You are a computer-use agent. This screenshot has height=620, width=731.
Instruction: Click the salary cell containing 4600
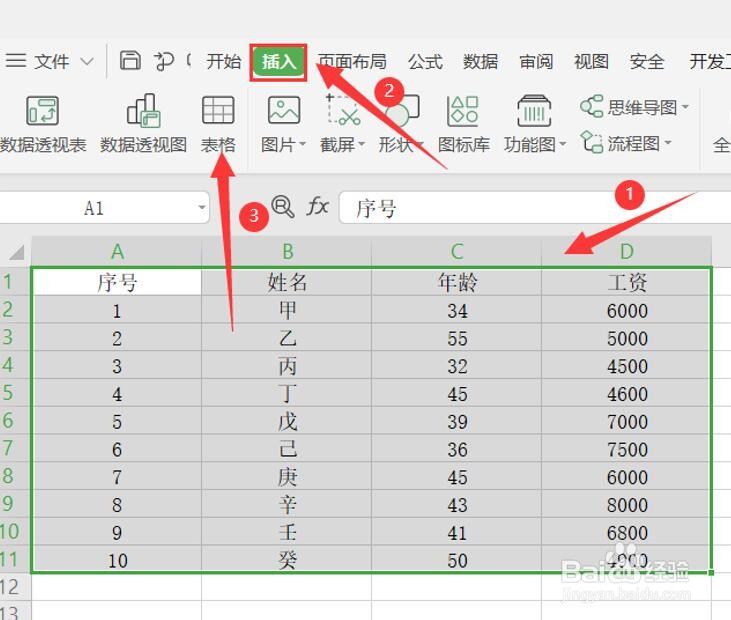627,393
